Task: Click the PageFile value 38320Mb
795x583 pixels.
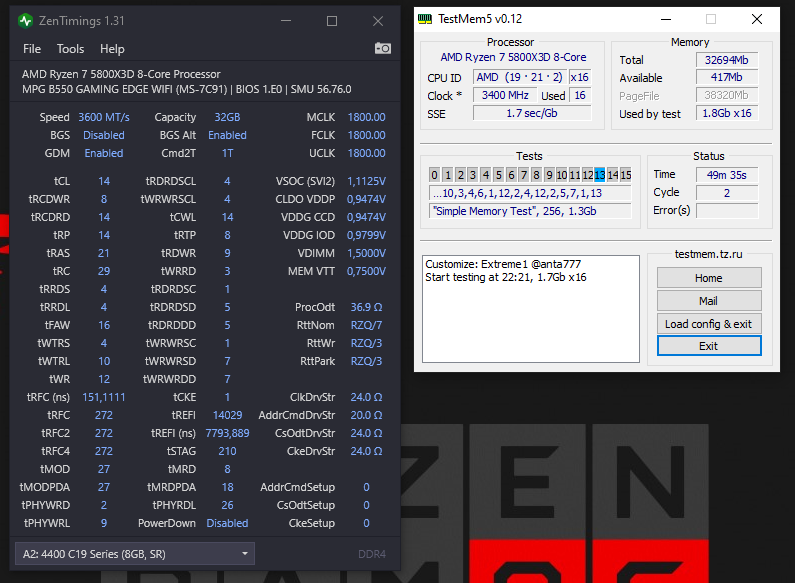Action: pos(727,95)
